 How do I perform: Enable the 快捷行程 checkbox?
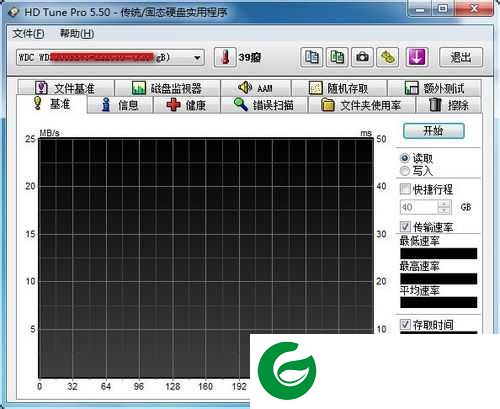pos(405,189)
